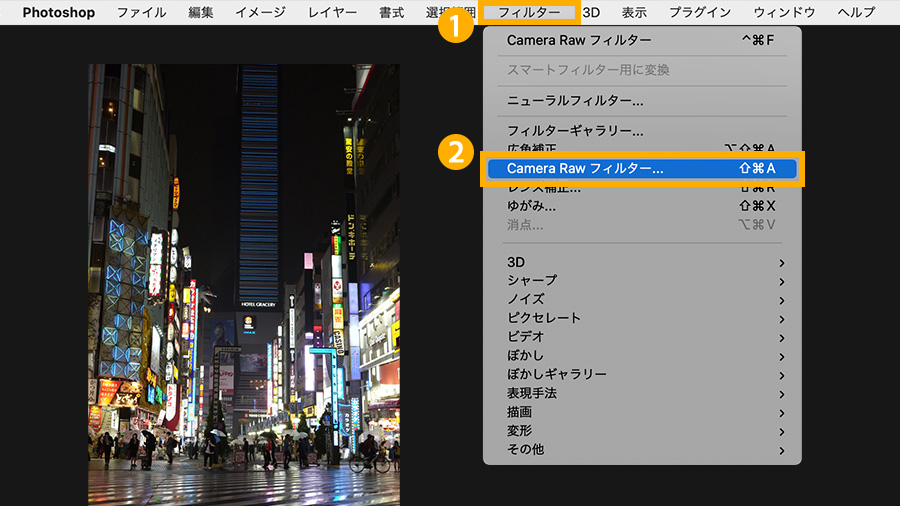Viewport: 900px width, 506px height.
Task: Click the フィルター menu in menu bar
Action: (529, 12)
